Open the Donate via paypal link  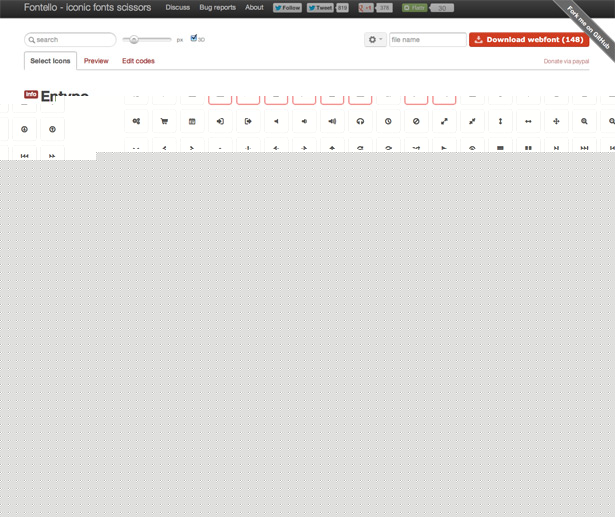tap(566, 61)
